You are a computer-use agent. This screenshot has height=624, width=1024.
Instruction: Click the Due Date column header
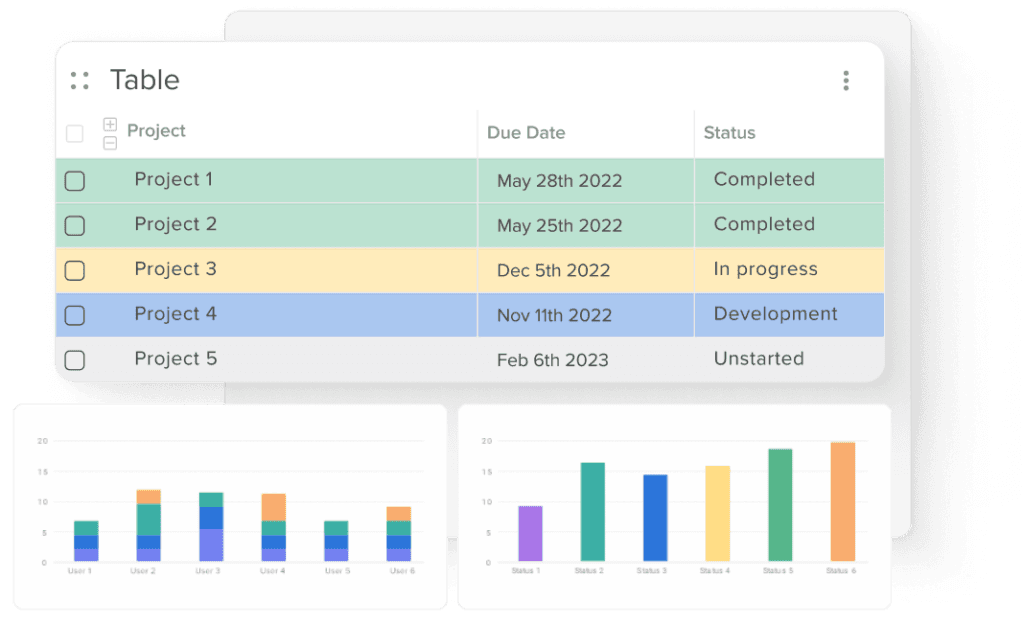pyautogui.click(x=526, y=133)
